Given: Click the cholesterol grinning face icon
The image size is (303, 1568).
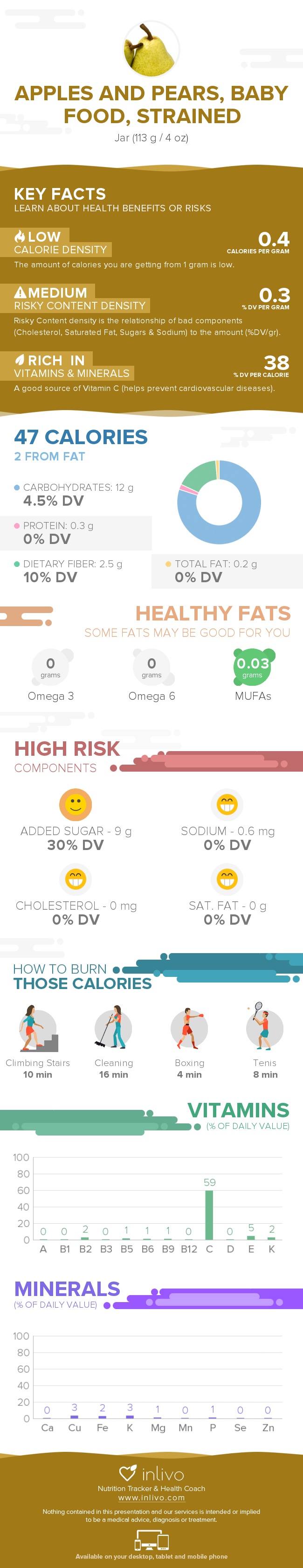Looking at the screenshot, I should coord(76,879).
